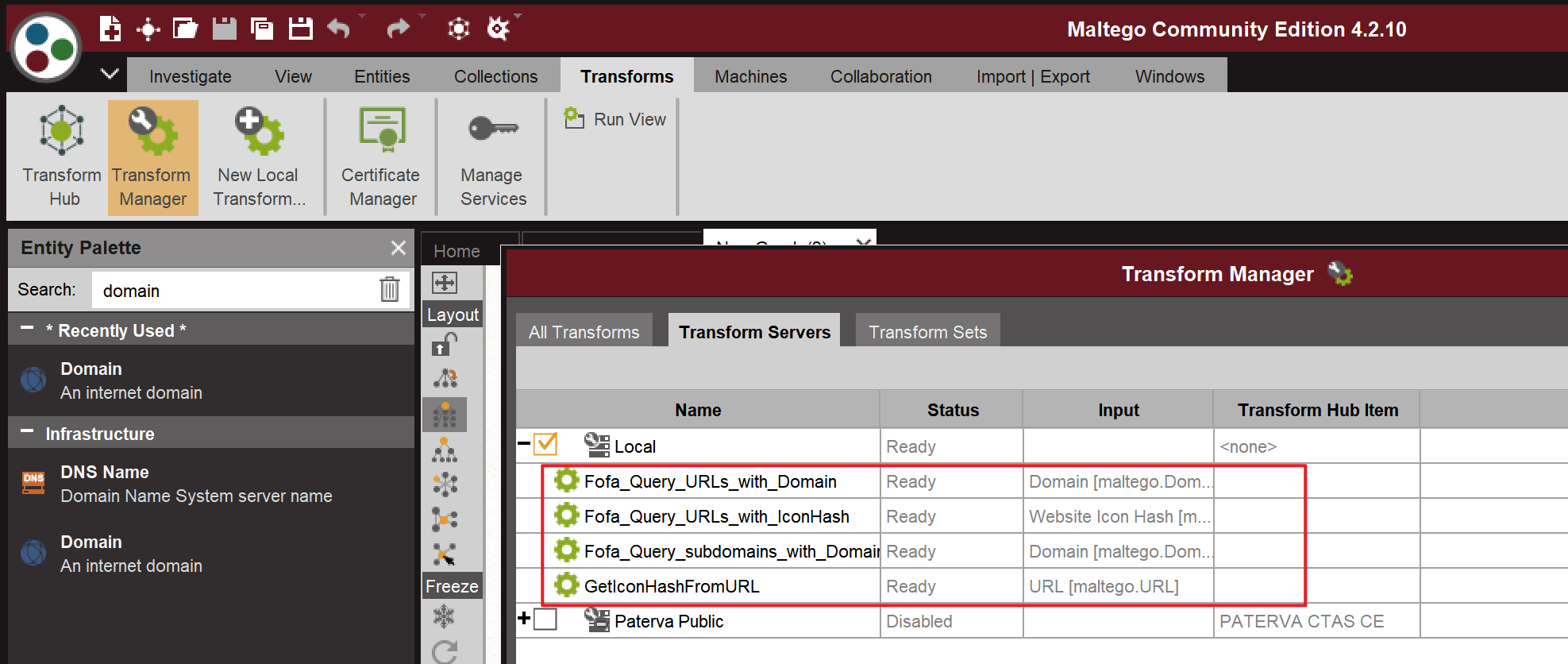Open Manage Services

pyautogui.click(x=493, y=157)
